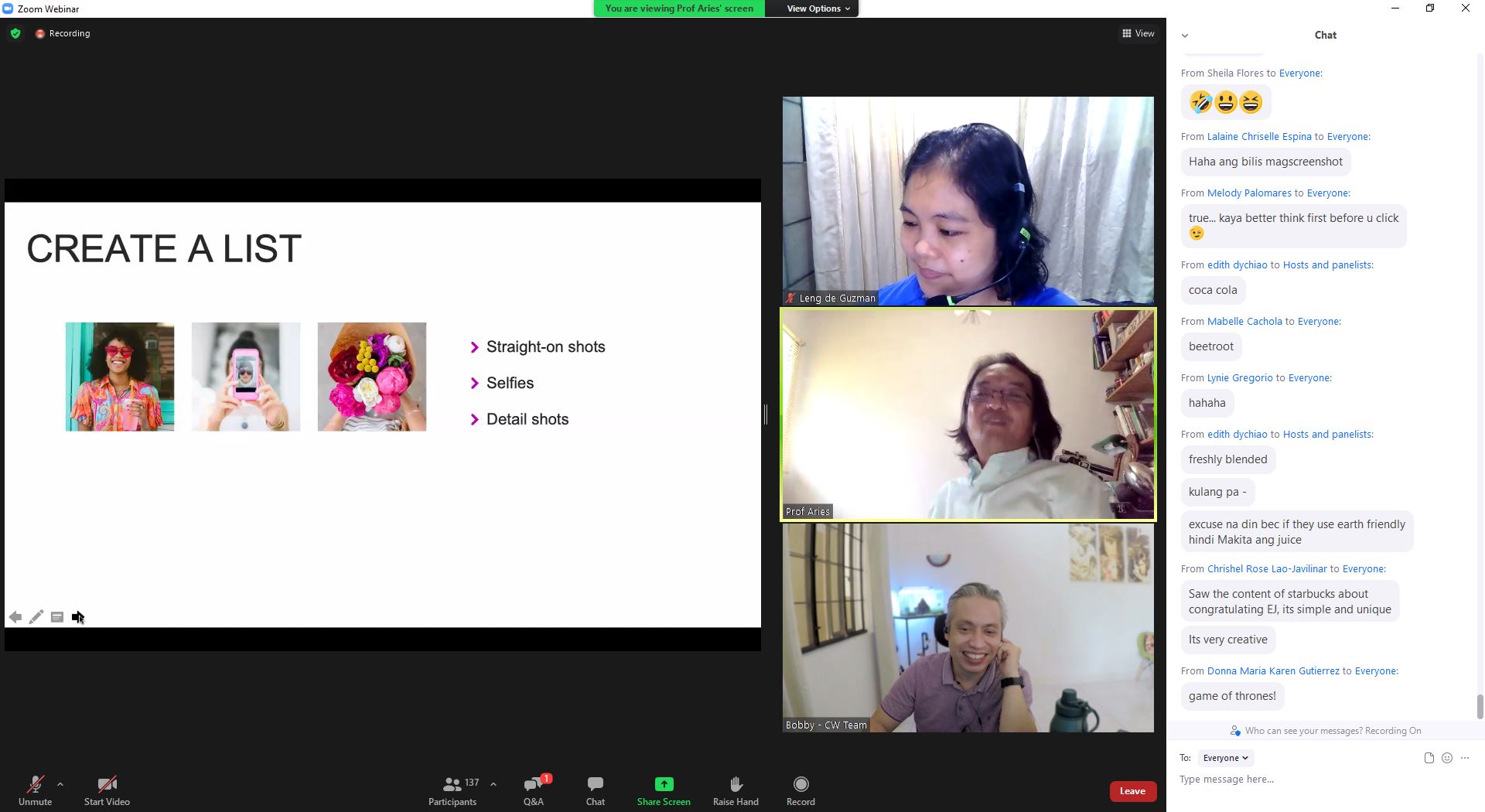
Task: Expand audio options caret next to Unmute
Action: [x=60, y=784]
